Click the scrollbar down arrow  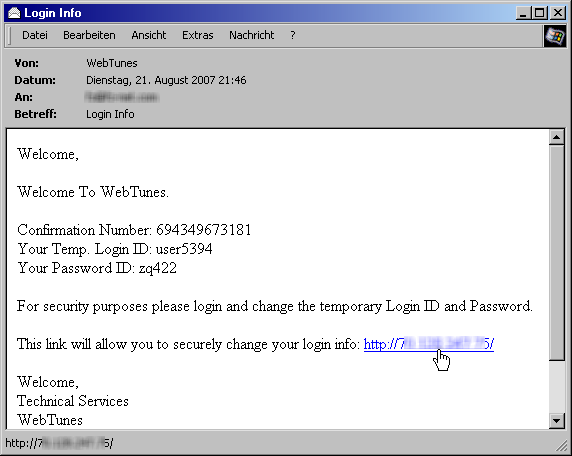556,421
